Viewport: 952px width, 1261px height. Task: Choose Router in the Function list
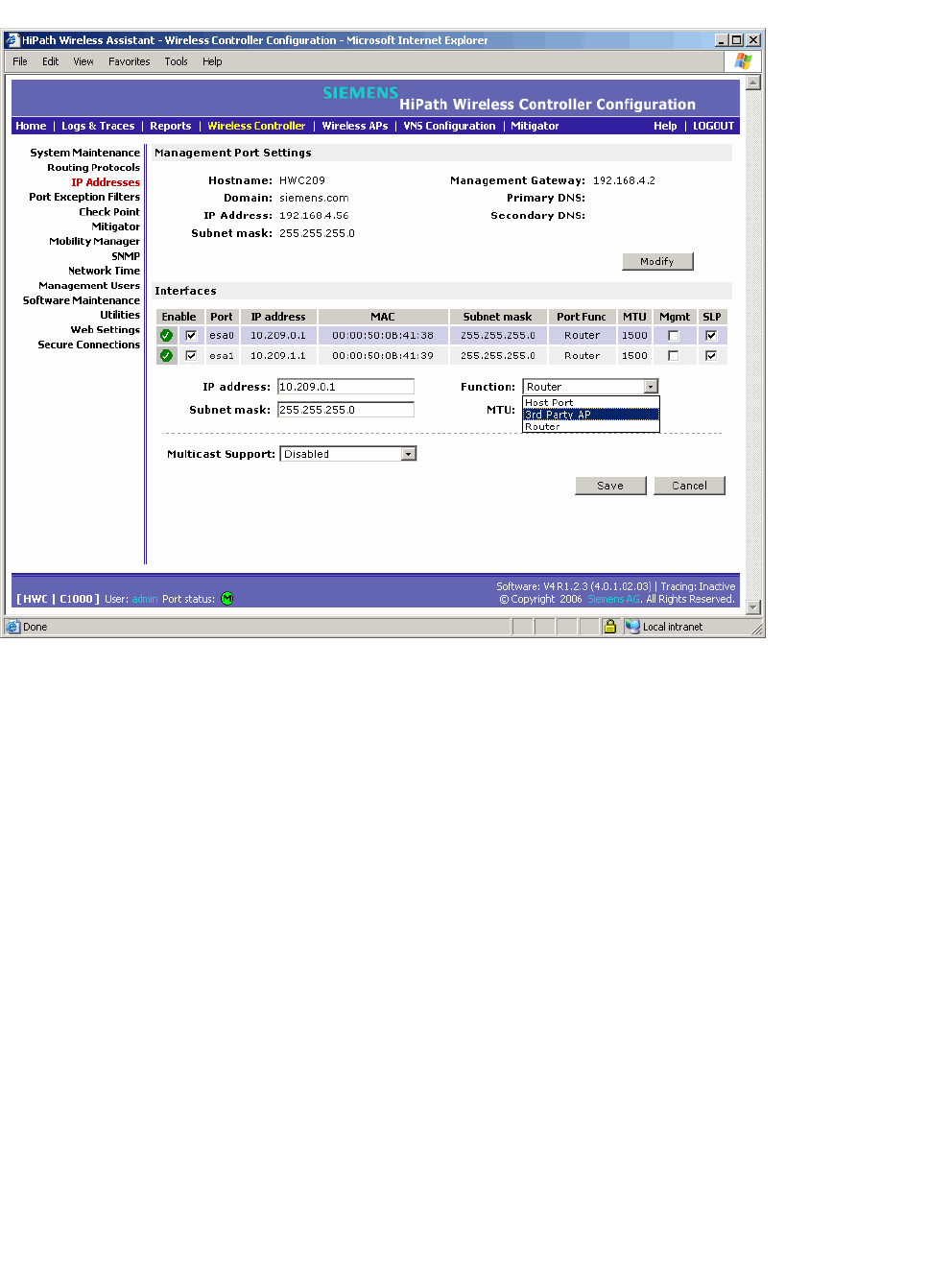[591, 426]
